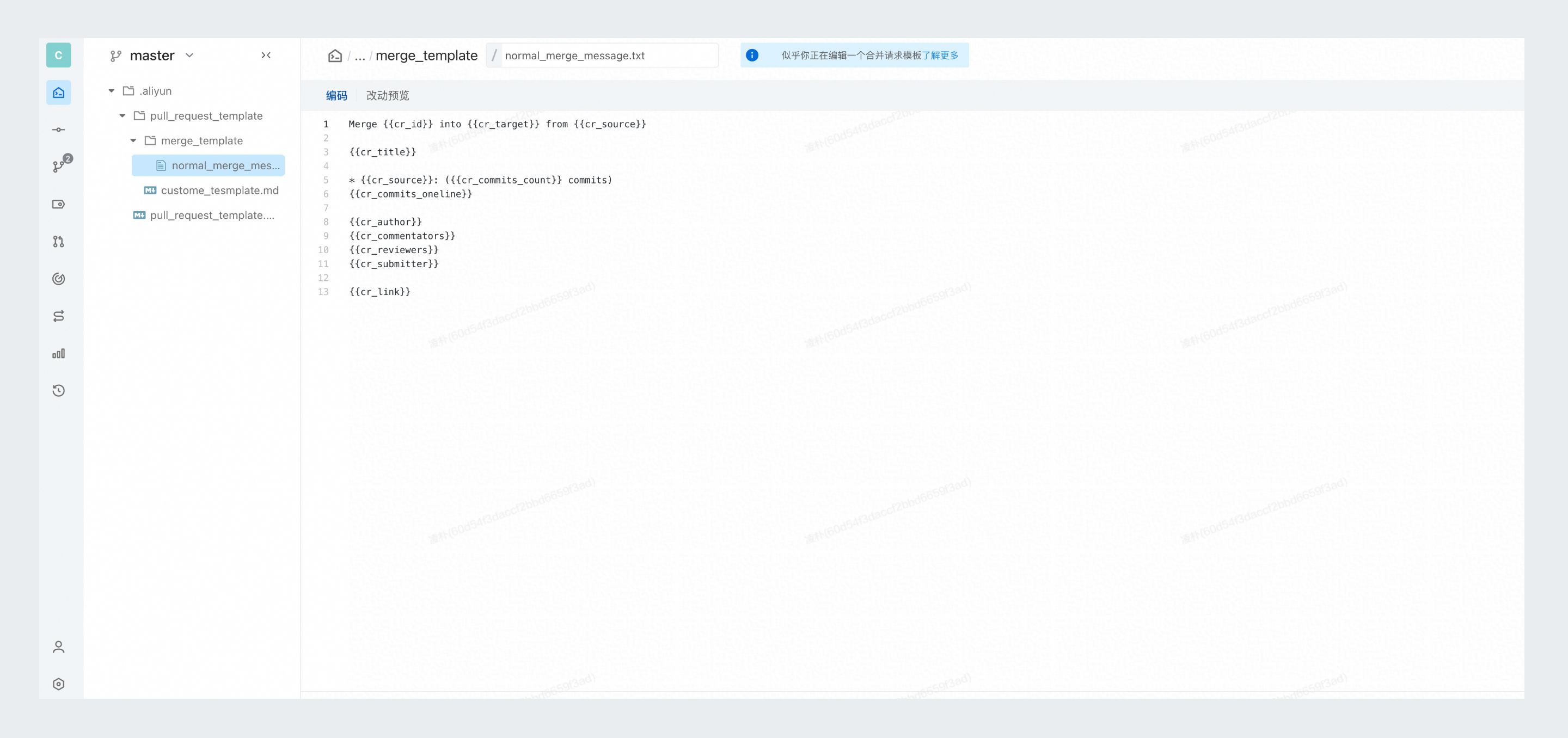Click the {{cr_commits_oneline}} line

[x=411, y=194]
